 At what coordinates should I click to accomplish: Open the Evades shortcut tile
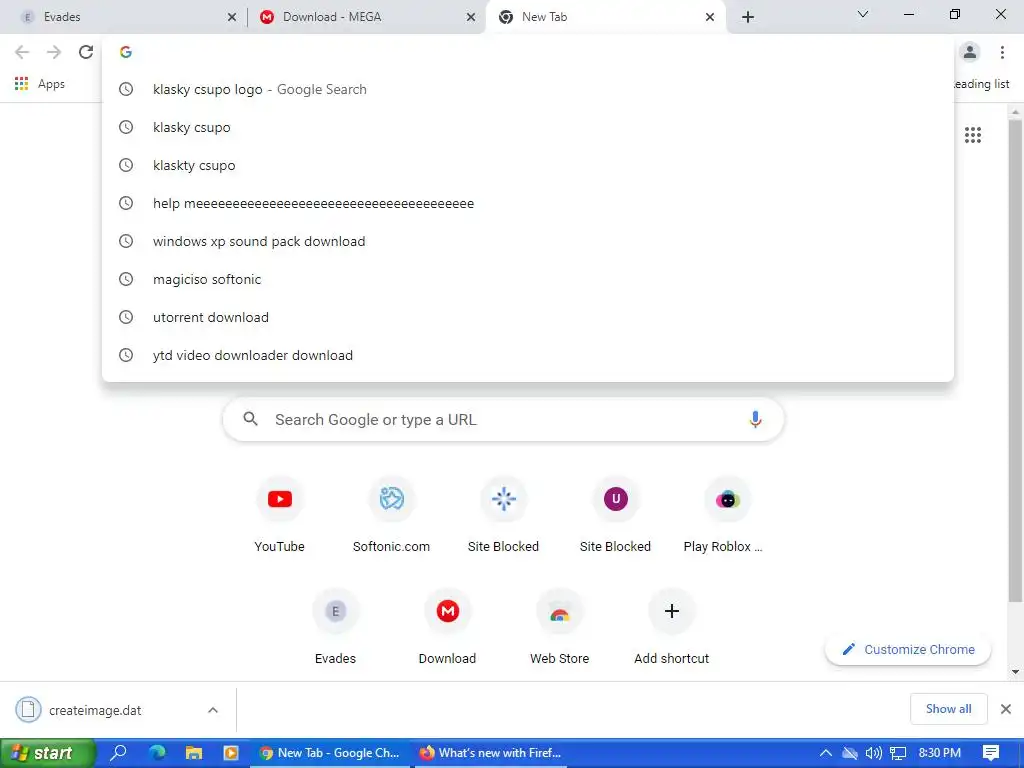(x=336, y=628)
